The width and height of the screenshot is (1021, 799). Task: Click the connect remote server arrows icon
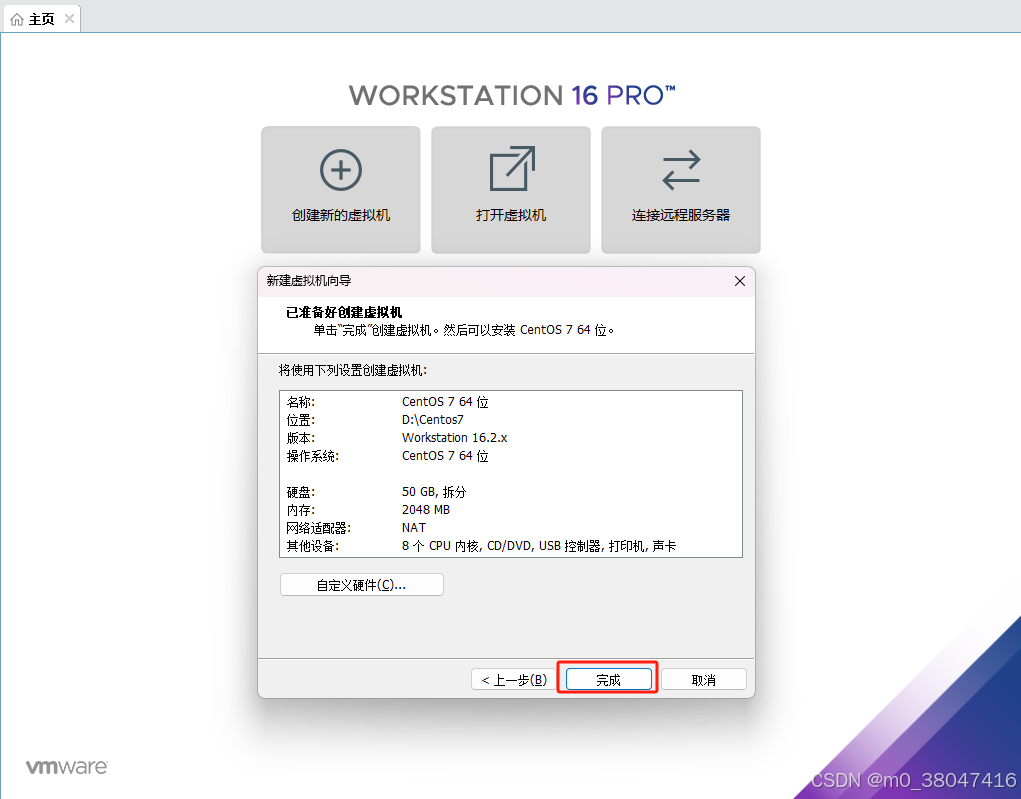pos(681,170)
